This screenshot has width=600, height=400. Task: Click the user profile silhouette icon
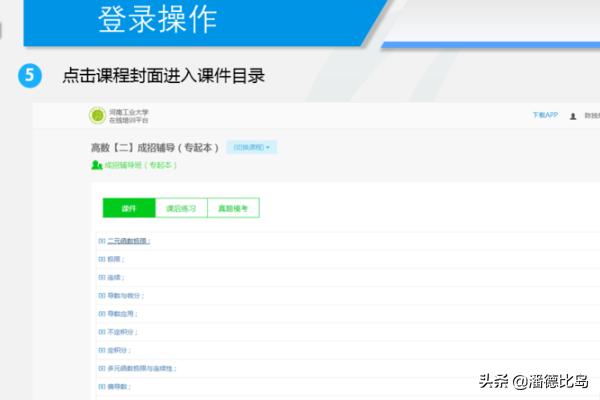pos(573,116)
